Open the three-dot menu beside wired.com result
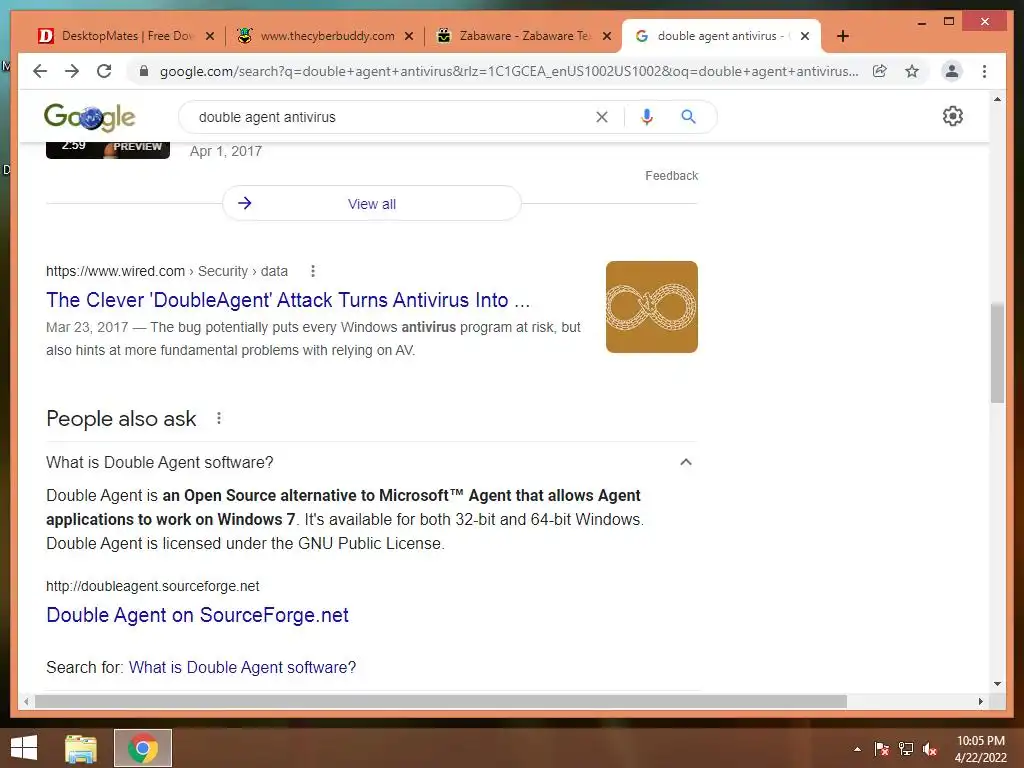Image resolution: width=1024 pixels, height=768 pixels. [x=313, y=271]
